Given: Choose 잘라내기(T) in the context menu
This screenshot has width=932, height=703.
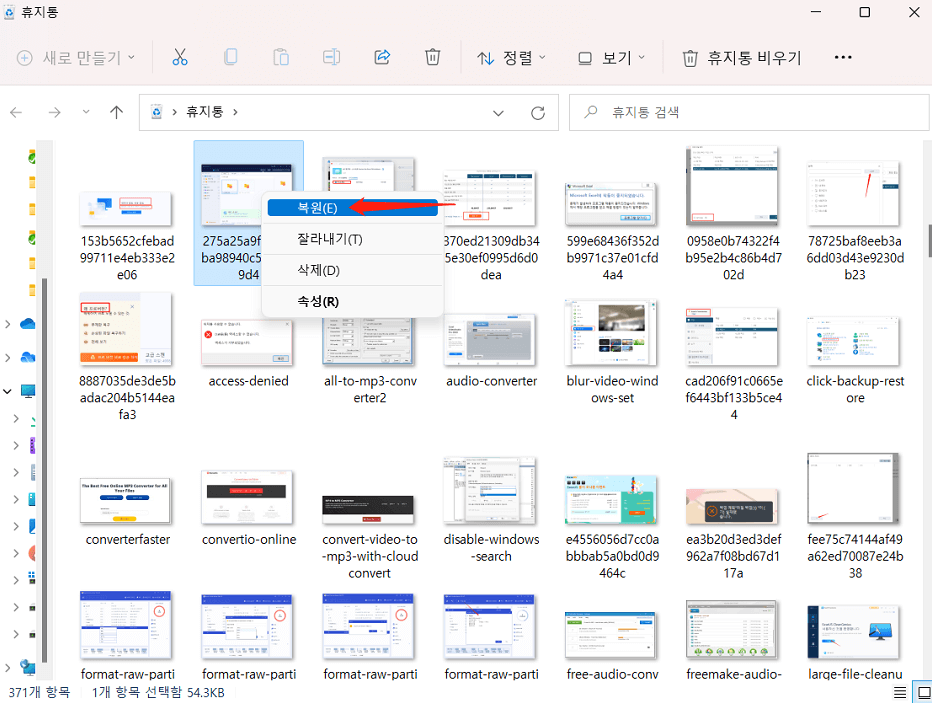Looking at the screenshot, I should [352, 239].
